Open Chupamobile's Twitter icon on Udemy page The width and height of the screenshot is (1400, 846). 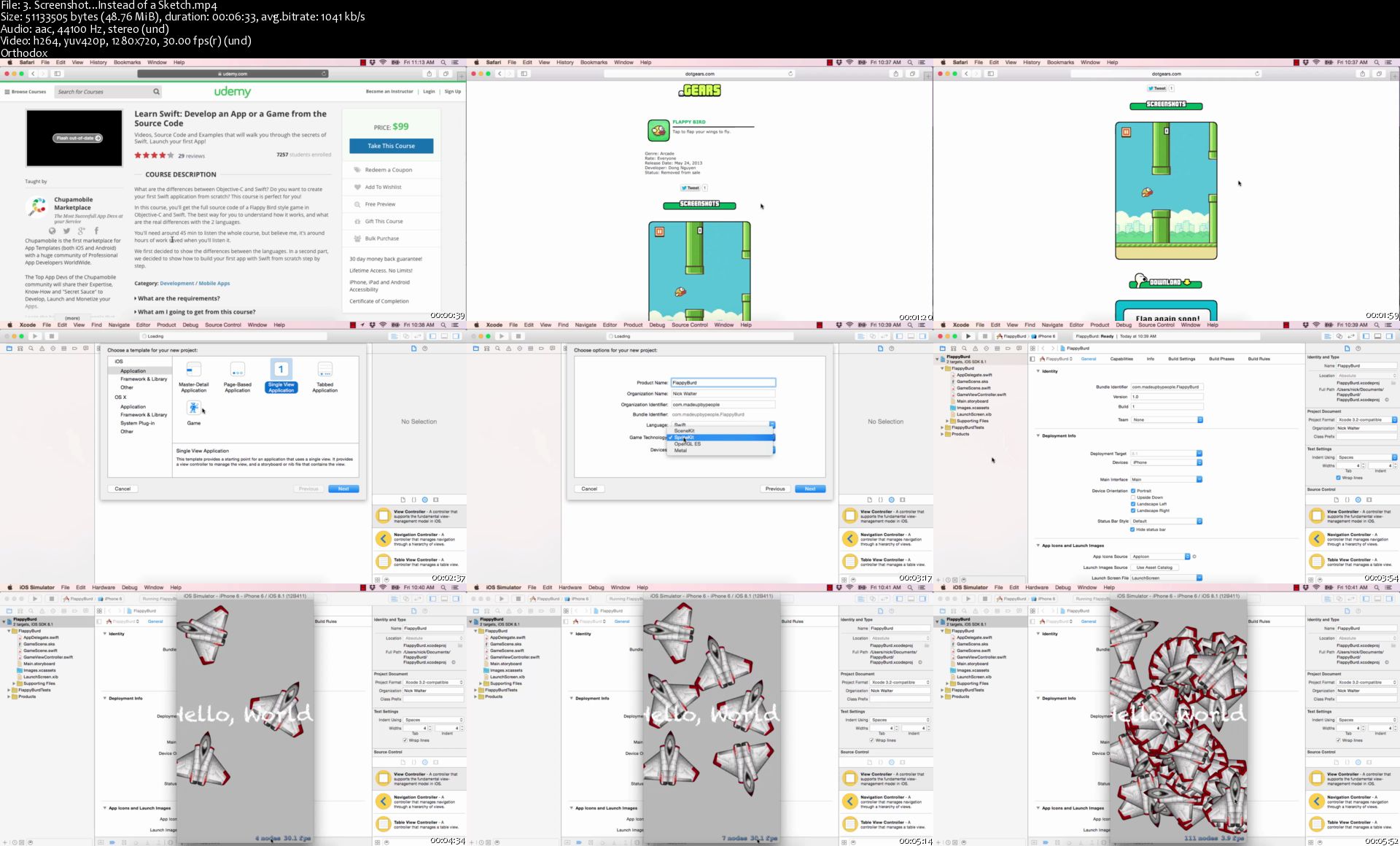pyautogui.click(x=66, y=230)
